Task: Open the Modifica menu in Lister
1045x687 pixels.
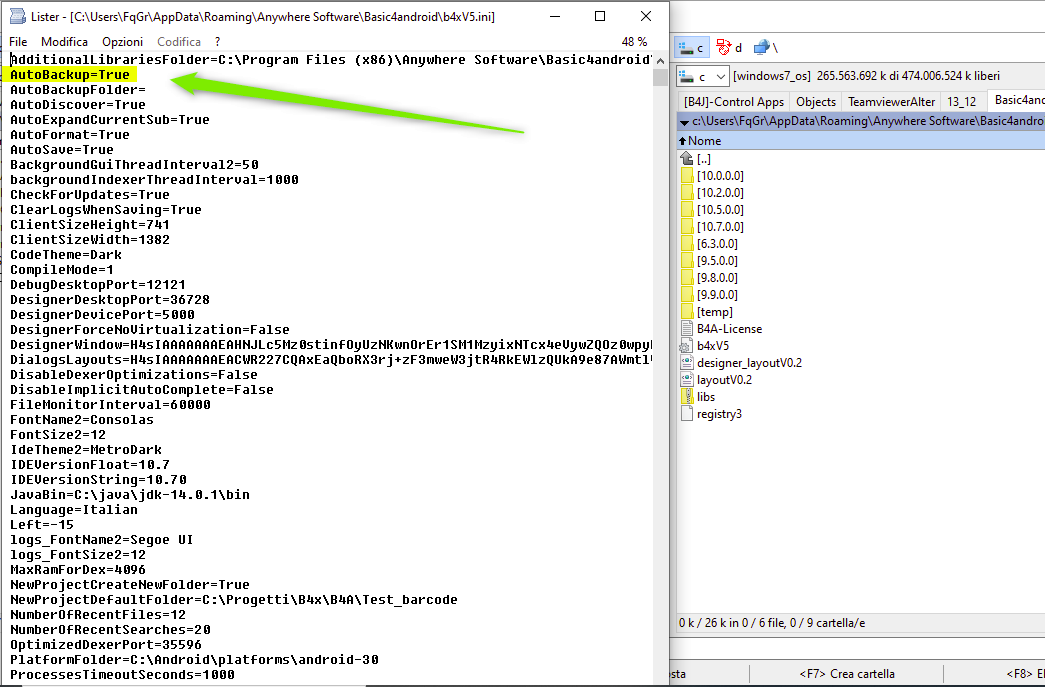Action: tap(64, 42)
